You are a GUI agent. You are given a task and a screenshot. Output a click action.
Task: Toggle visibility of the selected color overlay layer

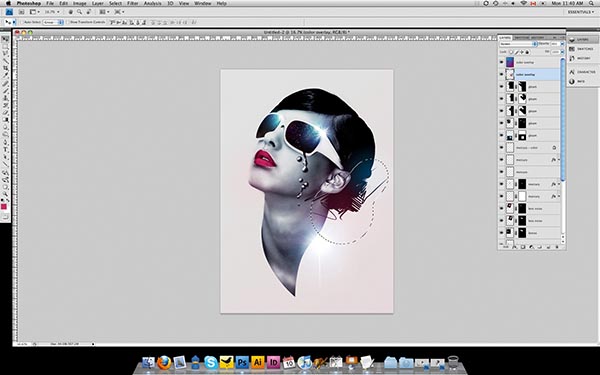tap(502, 75)
